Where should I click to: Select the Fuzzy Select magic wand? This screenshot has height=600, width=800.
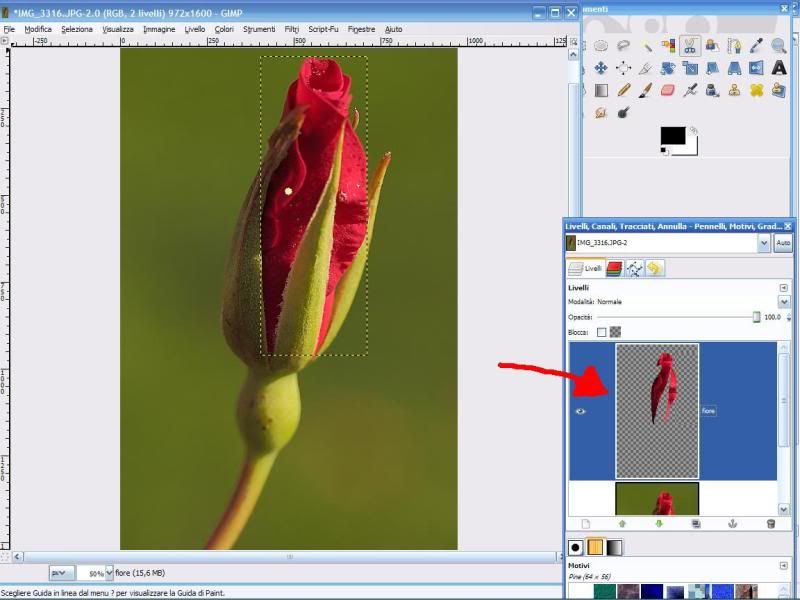point(646,46)
